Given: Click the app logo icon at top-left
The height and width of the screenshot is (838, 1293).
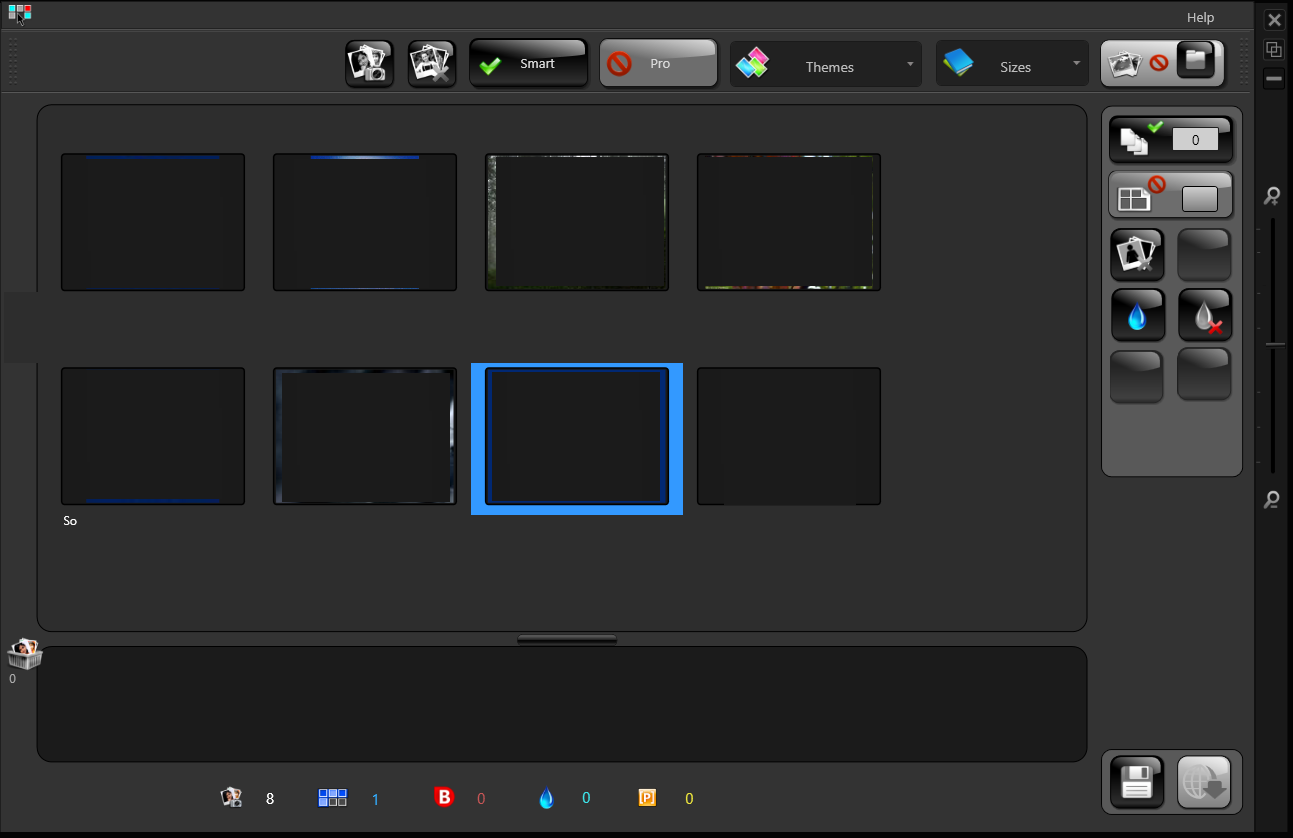Looking at the screenshot, I should 19,13.
